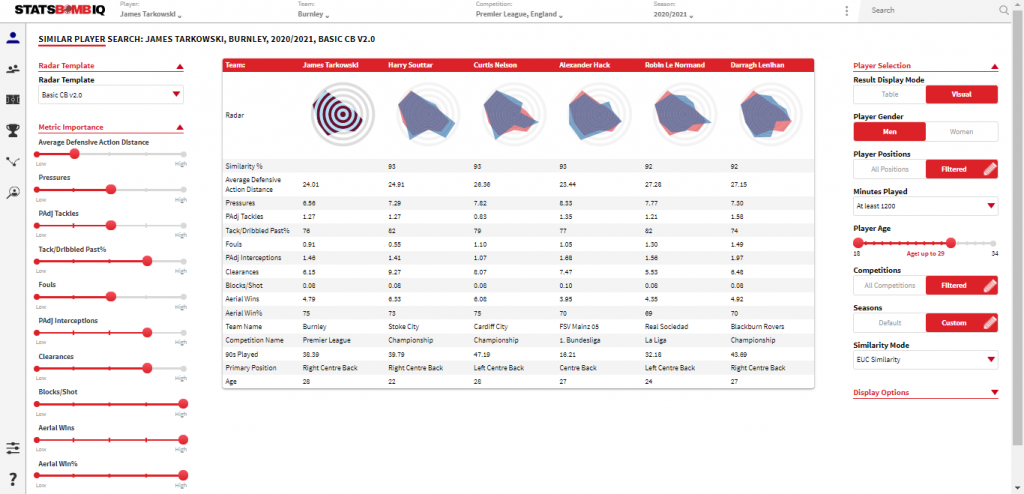Edit Seasons custom pencil icon

click(989, 323)
